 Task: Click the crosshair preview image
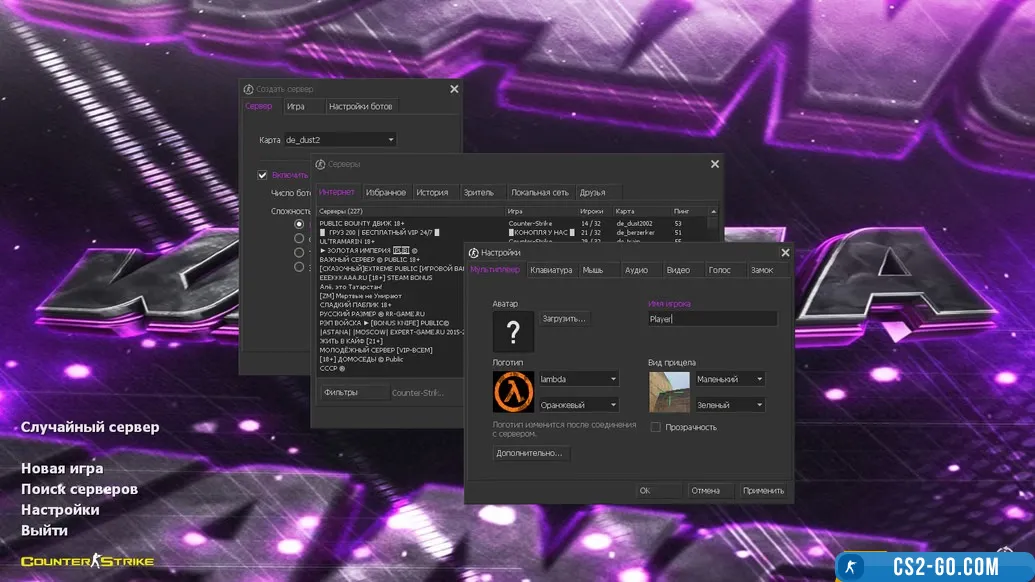point(668,391)
